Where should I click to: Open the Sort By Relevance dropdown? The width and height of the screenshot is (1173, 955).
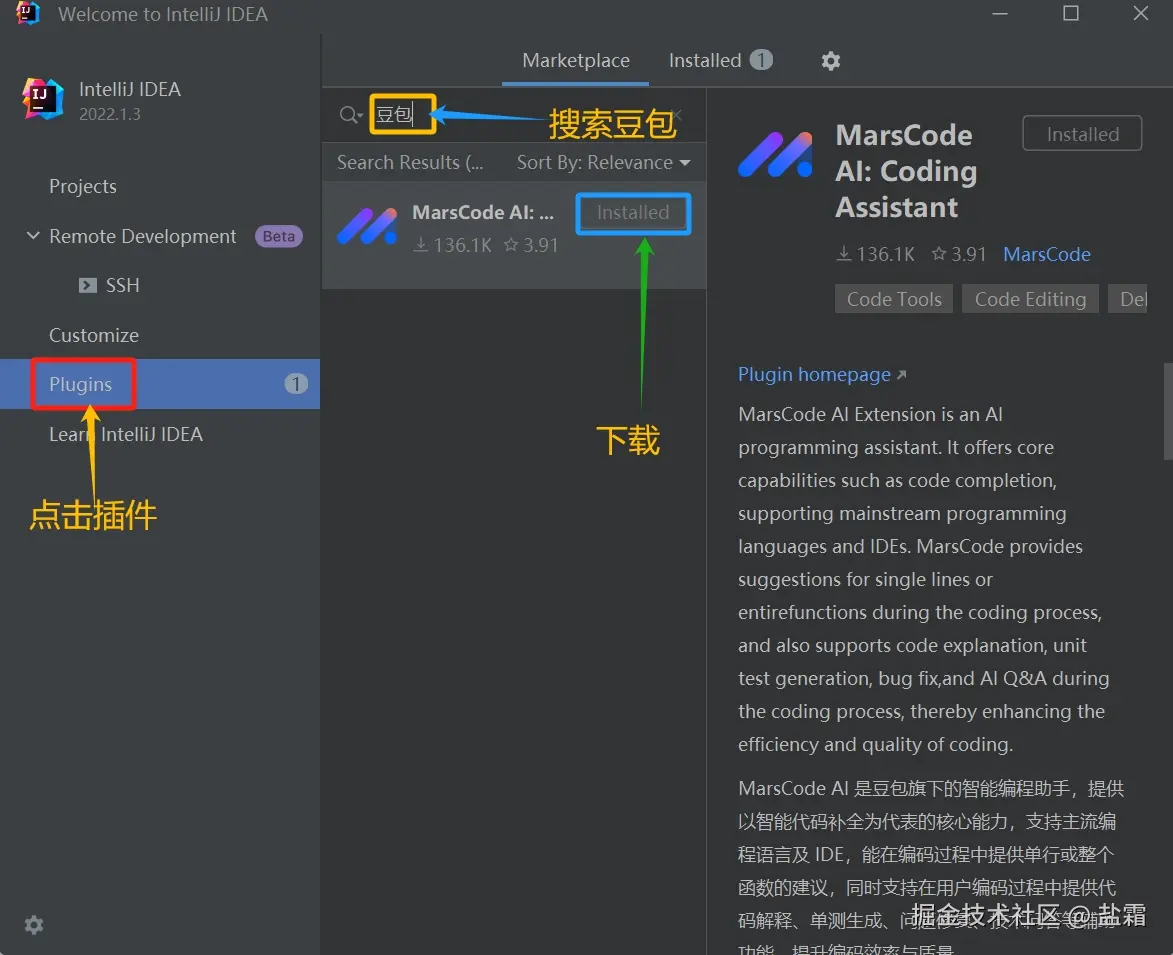point(603,162)
